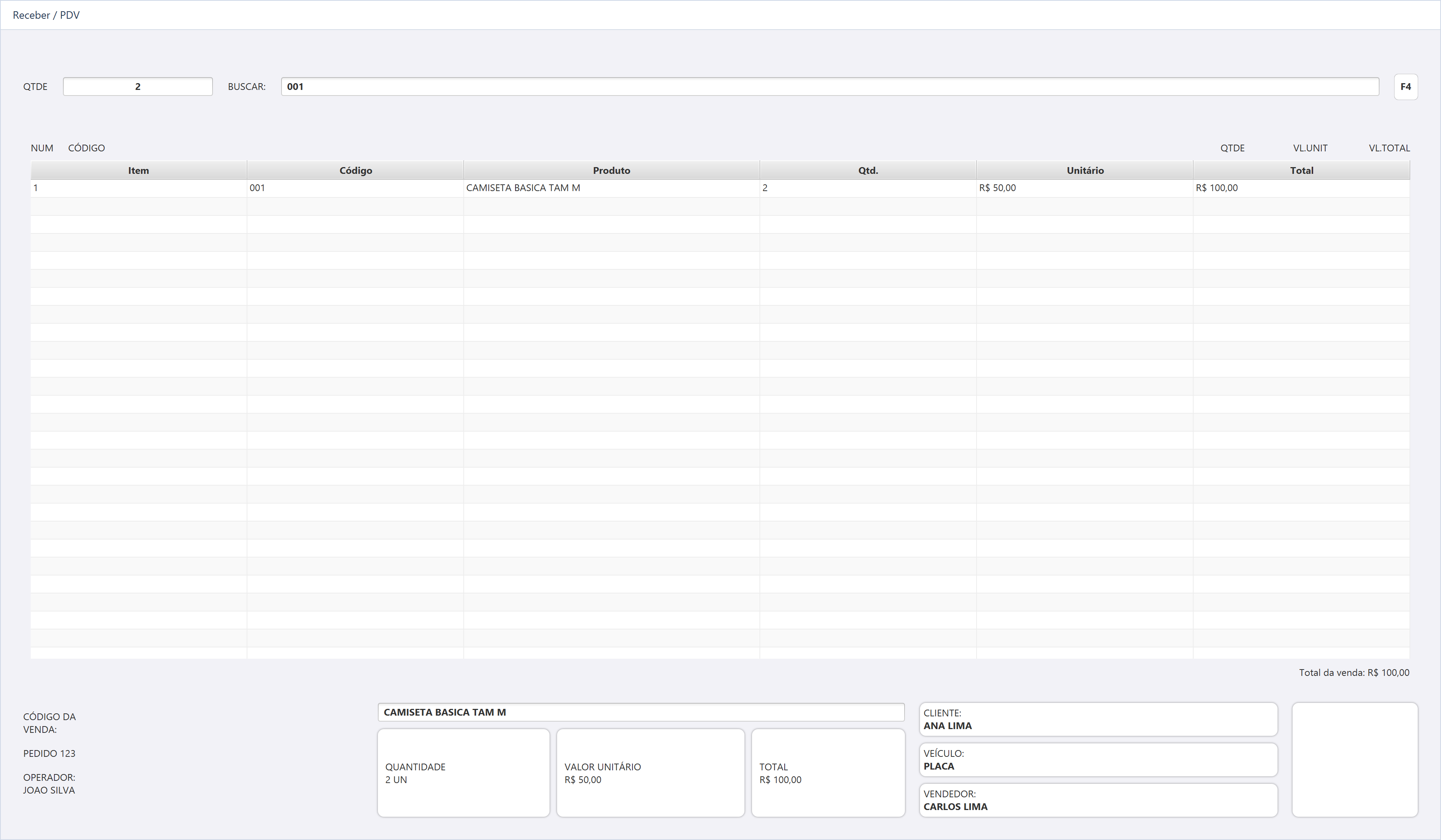The height and width of the screenshot is (840, 1441).
Task: Click the product description field below table
Action: point(641,712)
